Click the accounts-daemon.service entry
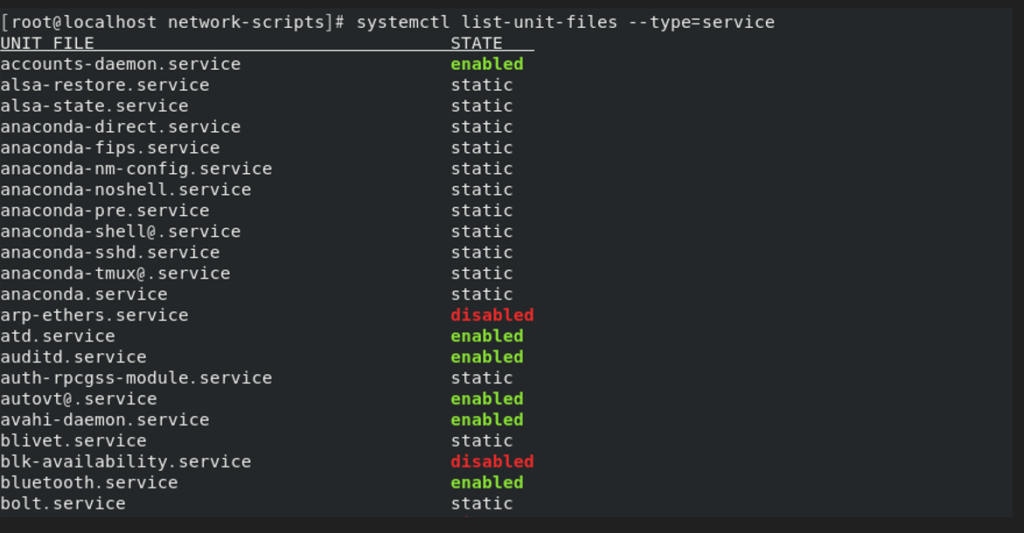Screen dimensions: 1024x533 tap(120, 64)
